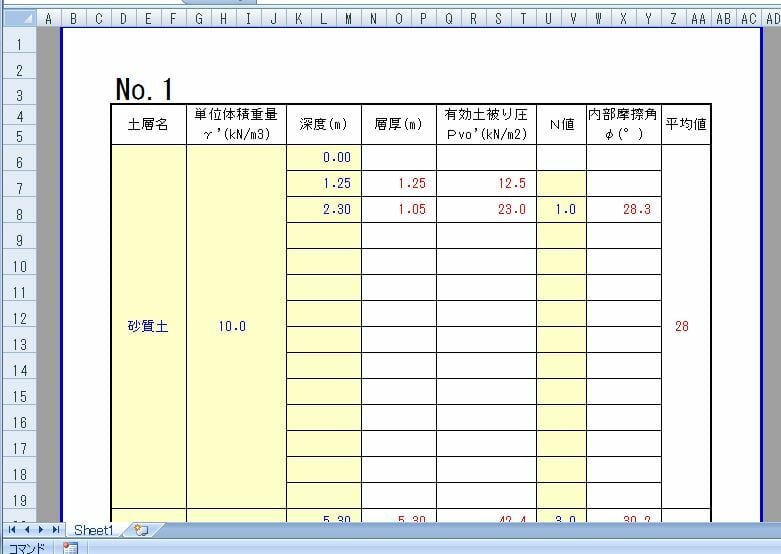Click the 層厚(m) header cell
Image resolution: width=781 pixels, height=554 pixels.
point(398,125)
